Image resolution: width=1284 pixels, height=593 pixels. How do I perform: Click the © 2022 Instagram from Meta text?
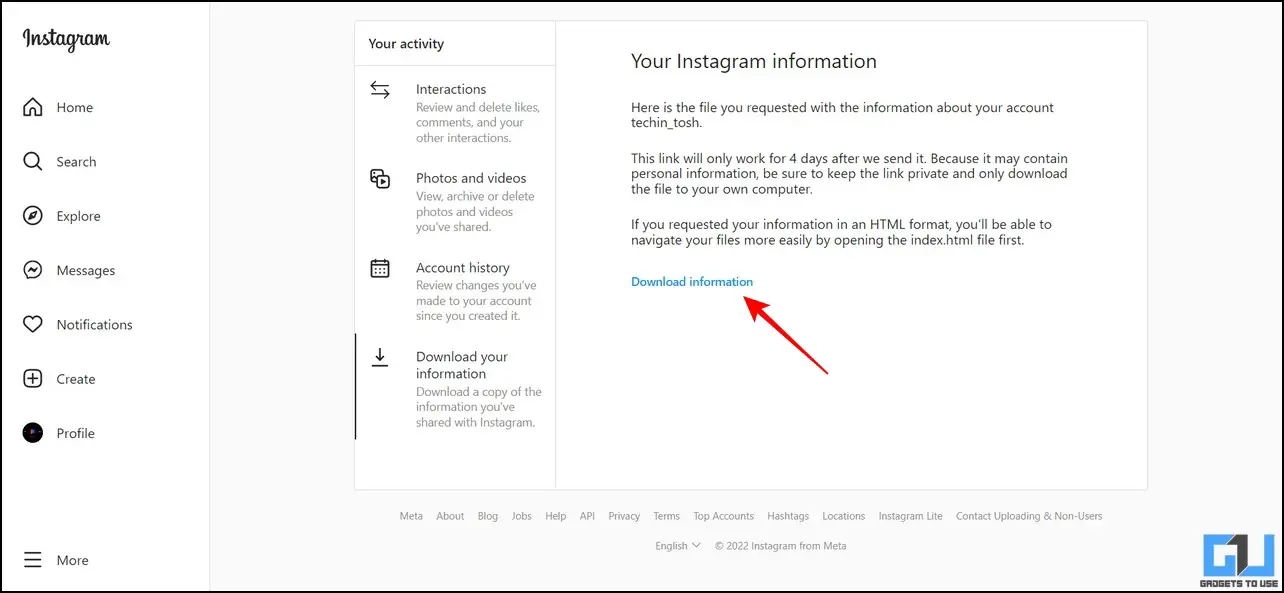781,546
